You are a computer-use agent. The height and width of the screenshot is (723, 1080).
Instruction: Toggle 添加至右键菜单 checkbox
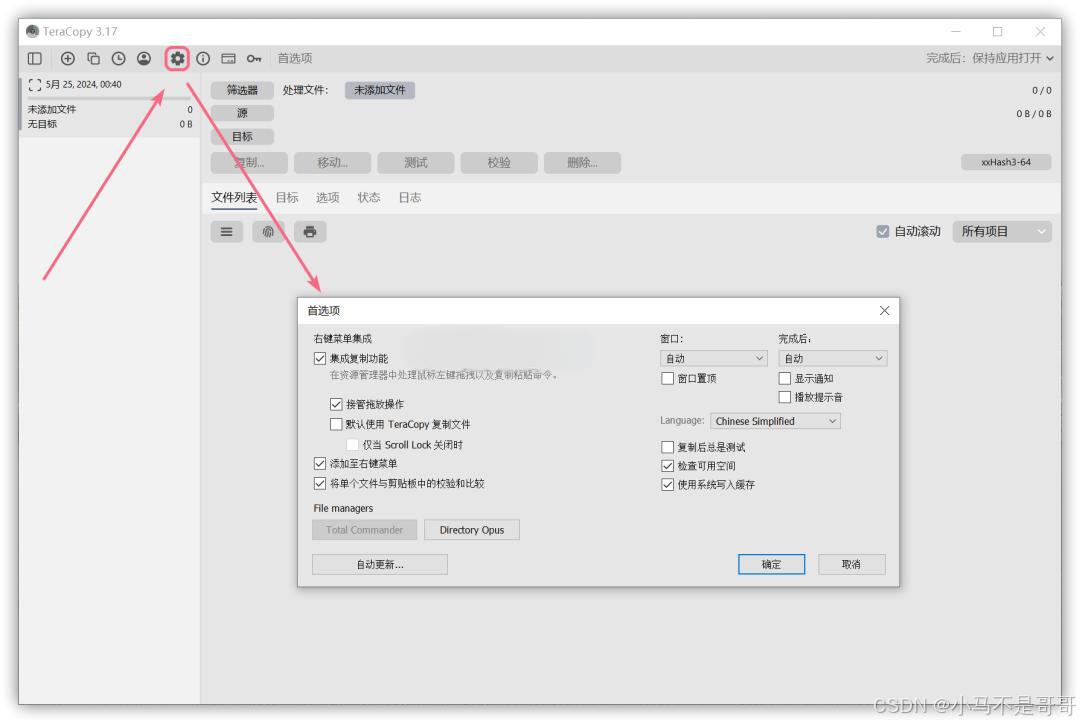point(320,463)
